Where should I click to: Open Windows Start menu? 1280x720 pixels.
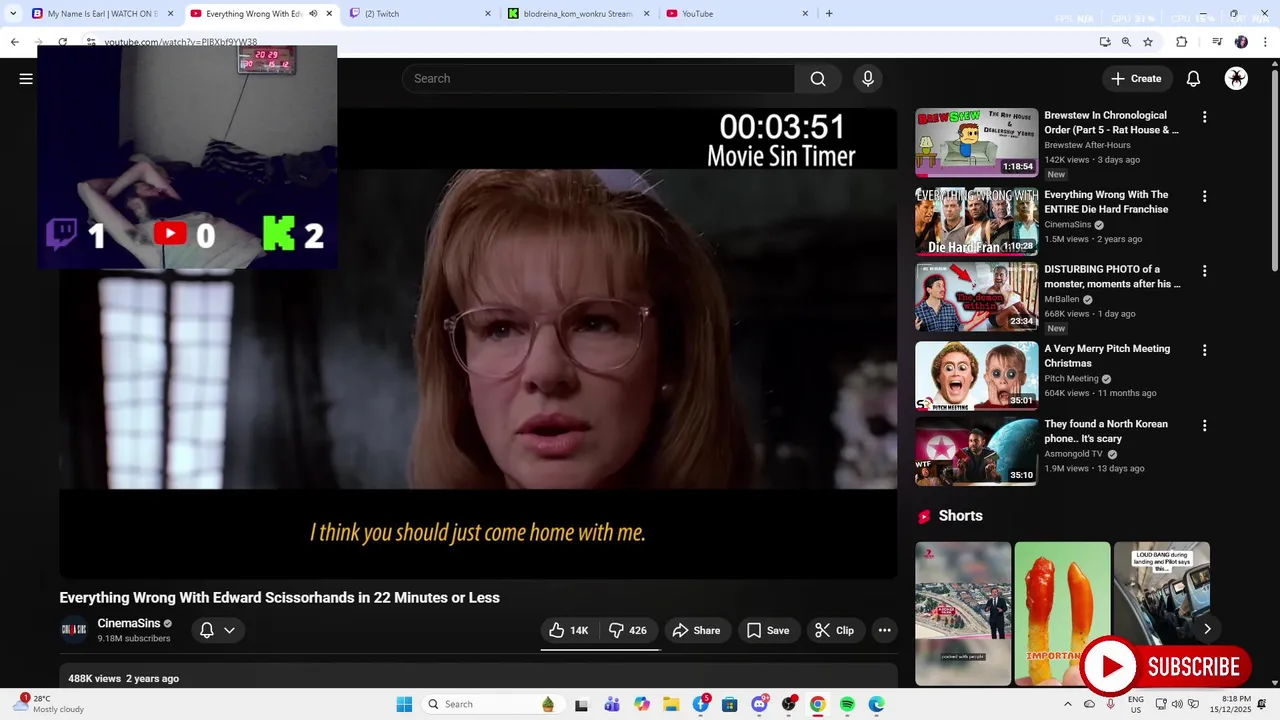pos(404,704)
